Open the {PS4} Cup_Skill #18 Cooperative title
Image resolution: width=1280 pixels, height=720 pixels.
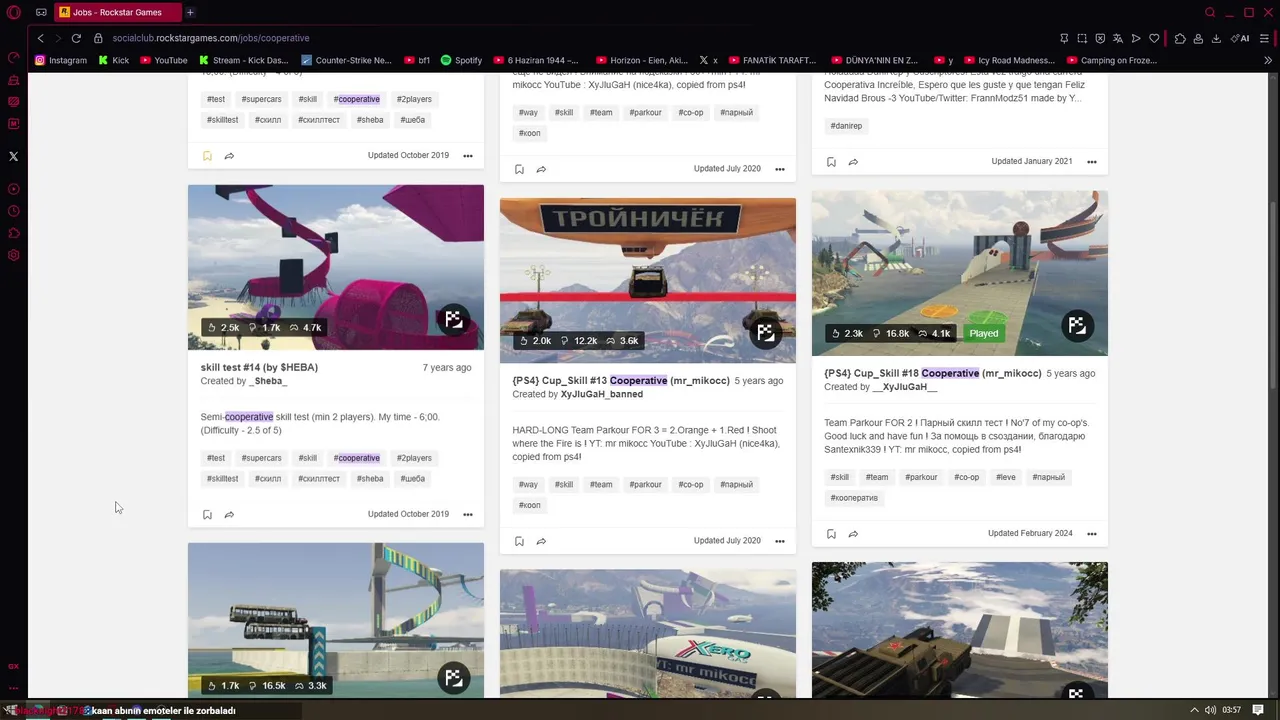(x=933, y=373)
